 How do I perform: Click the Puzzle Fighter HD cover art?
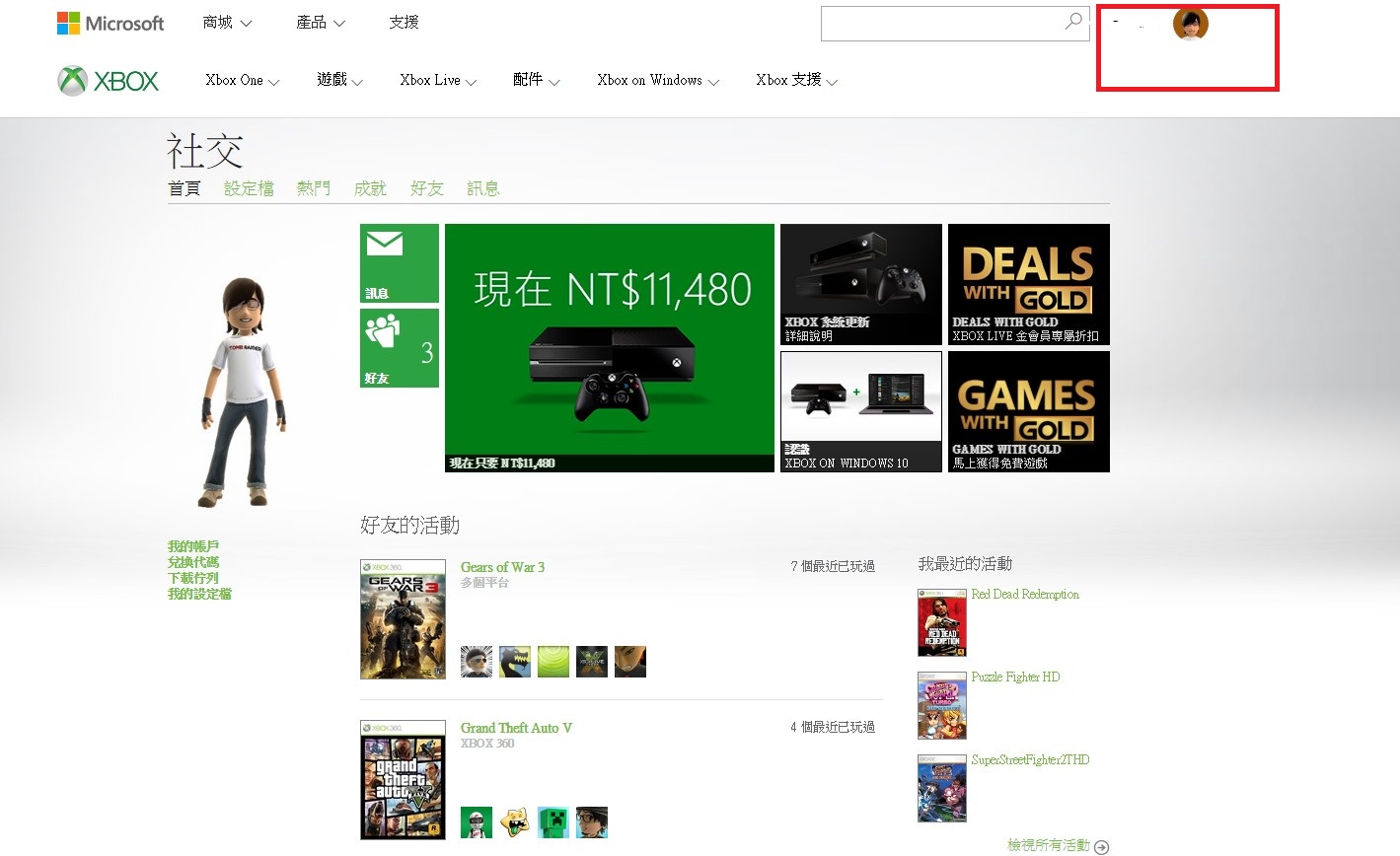942,705
